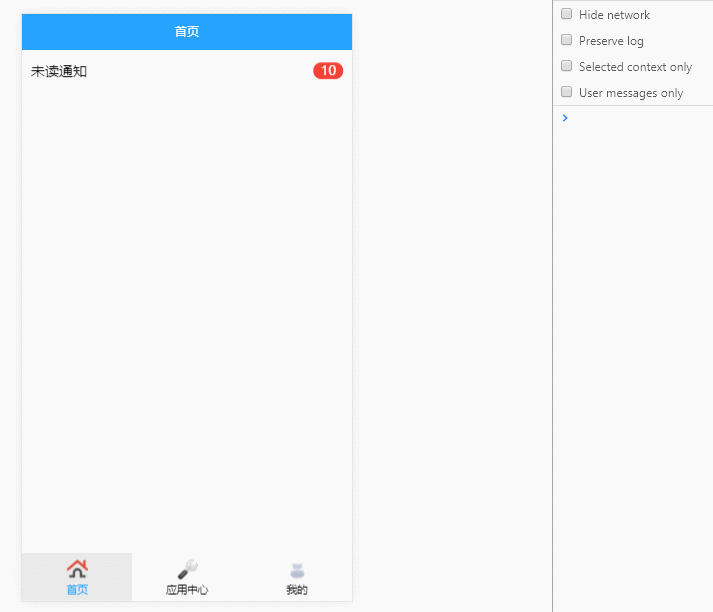Check Selected context only option

point(566,66)
